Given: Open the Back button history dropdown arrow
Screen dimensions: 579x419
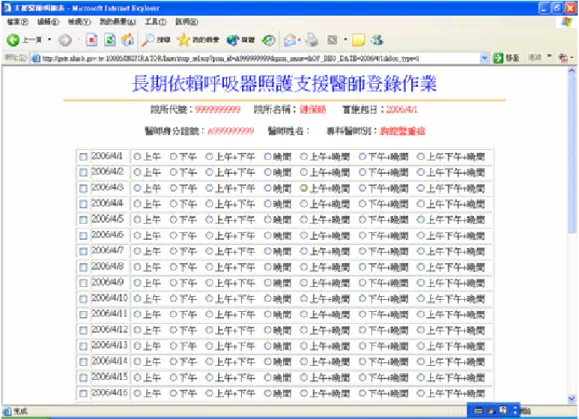Looking at the screenshot, I should pyautogui.click(x=49, y=40).
